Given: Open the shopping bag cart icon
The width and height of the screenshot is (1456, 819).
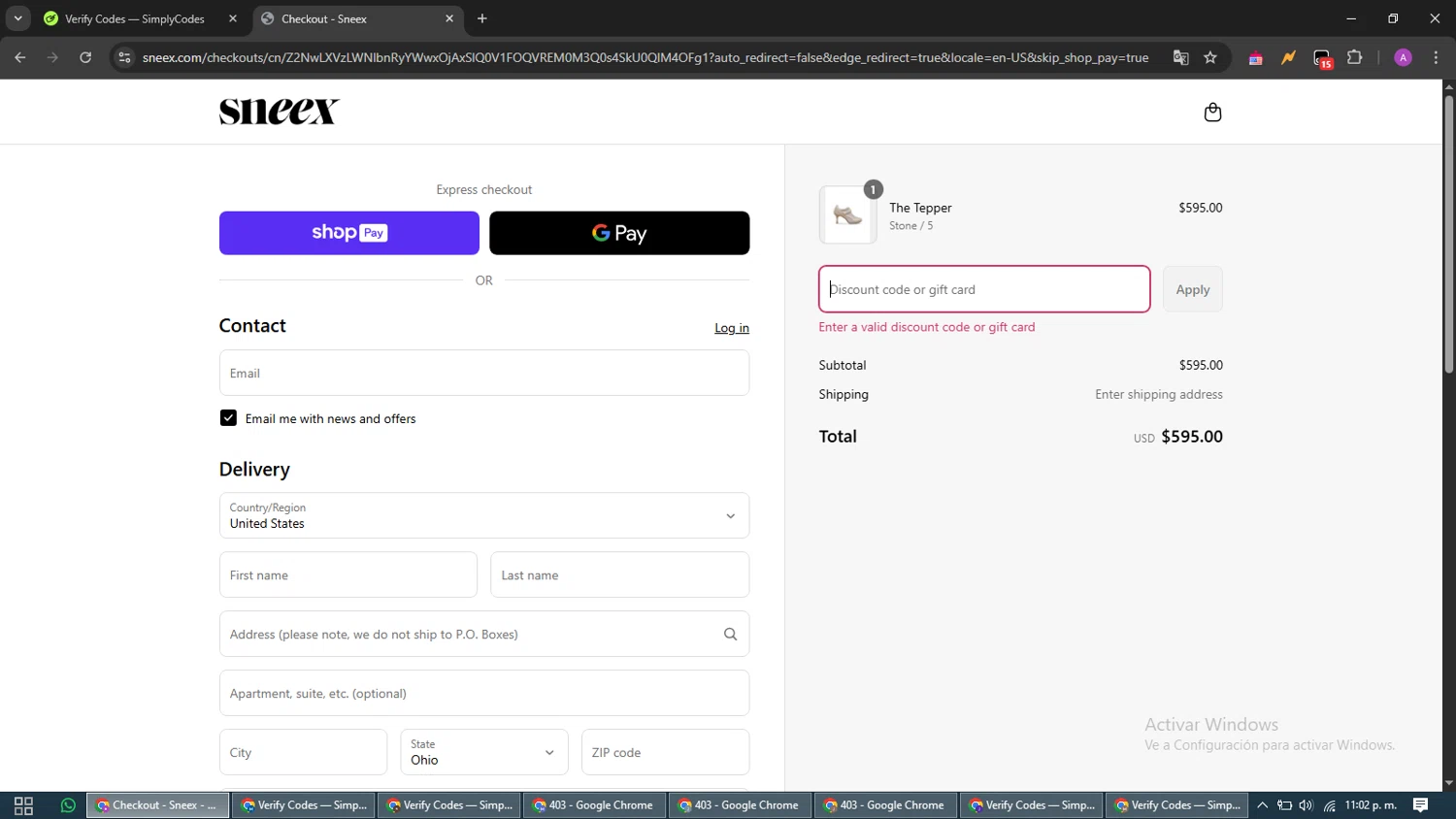Looking at the screenshot, I should point(1212,113).
